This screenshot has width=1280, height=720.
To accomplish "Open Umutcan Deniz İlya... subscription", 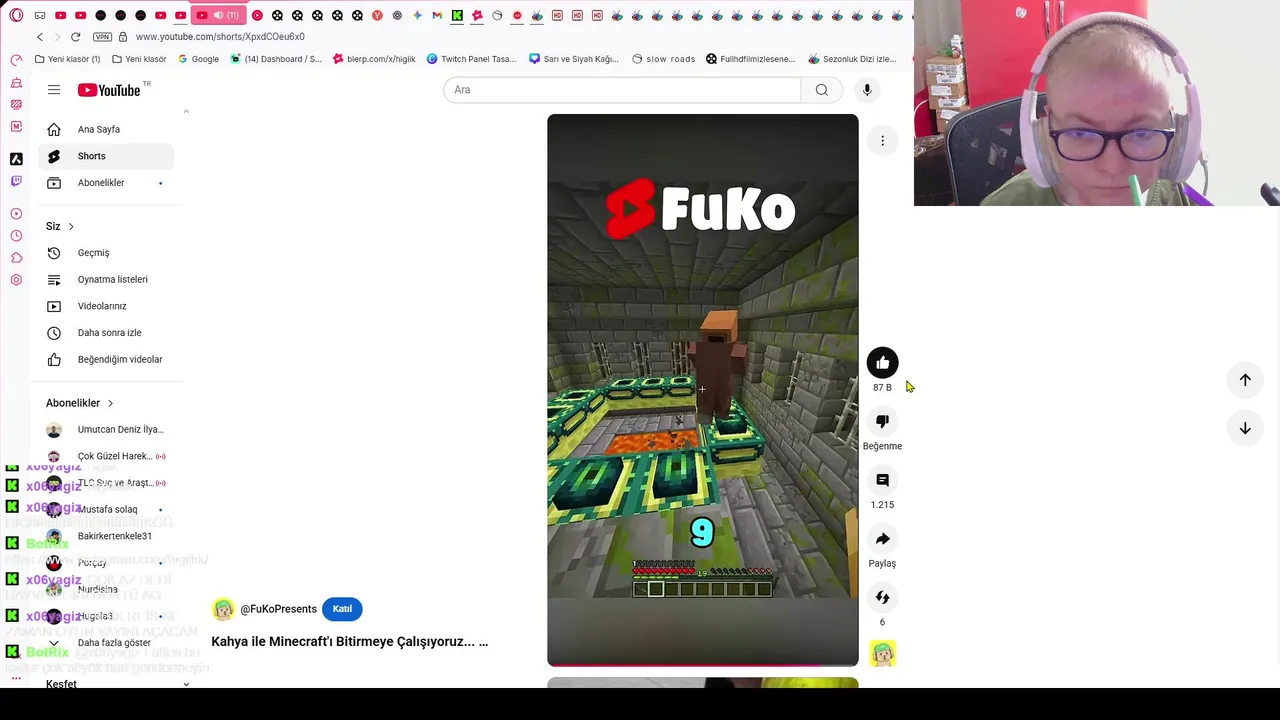I will click(106, 430).
